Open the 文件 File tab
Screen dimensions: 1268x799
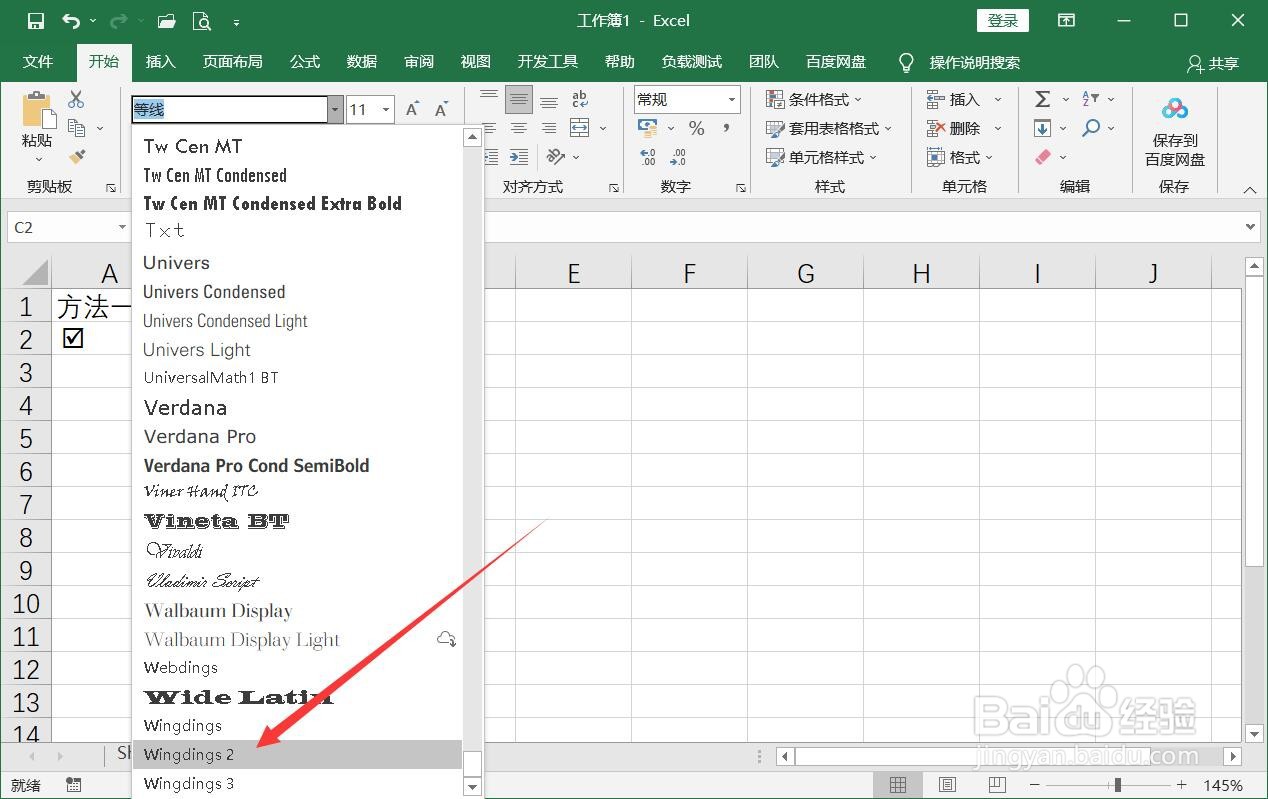click(38, 62)
